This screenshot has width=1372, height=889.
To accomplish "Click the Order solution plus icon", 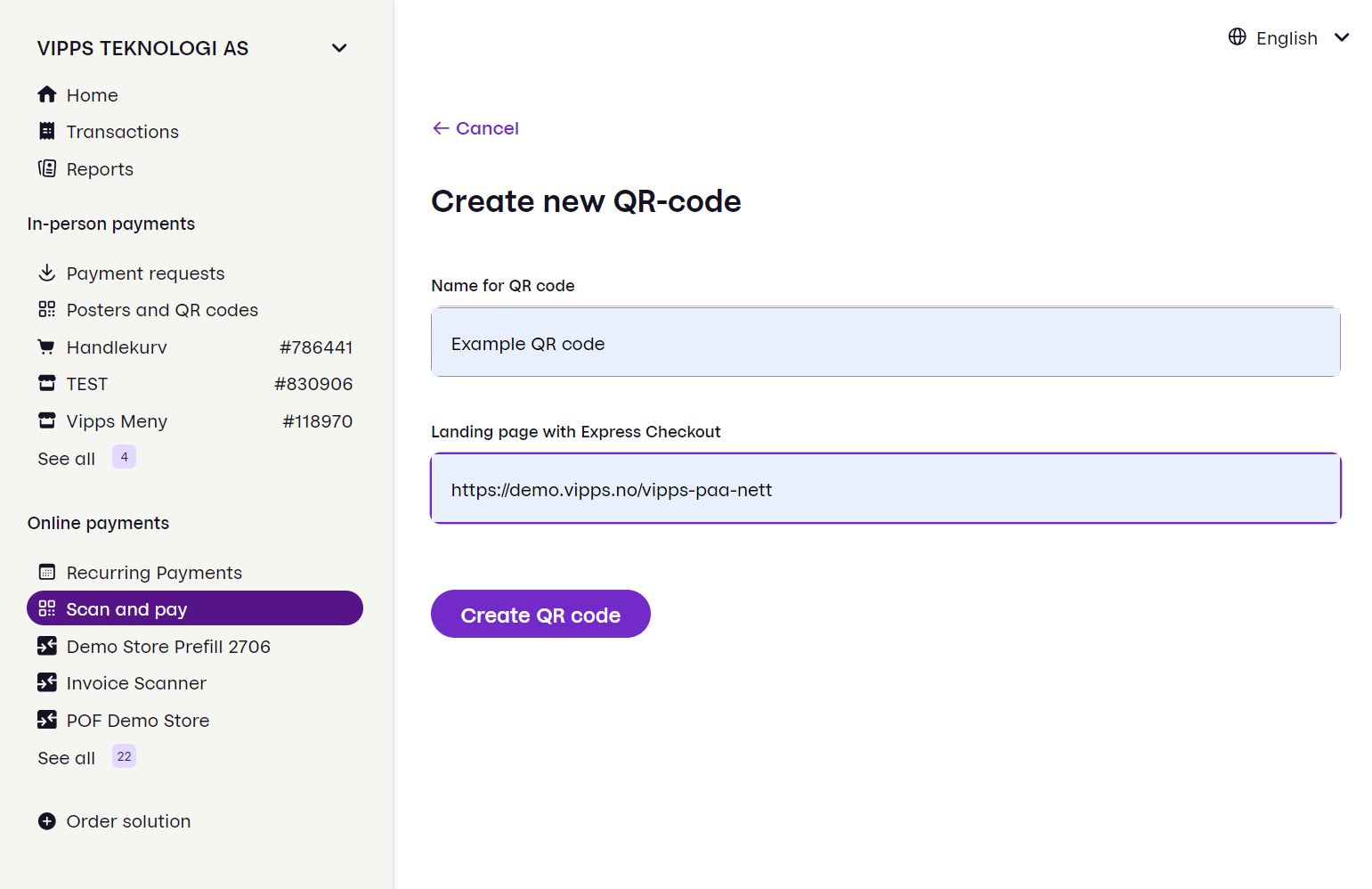I will 47,821.
